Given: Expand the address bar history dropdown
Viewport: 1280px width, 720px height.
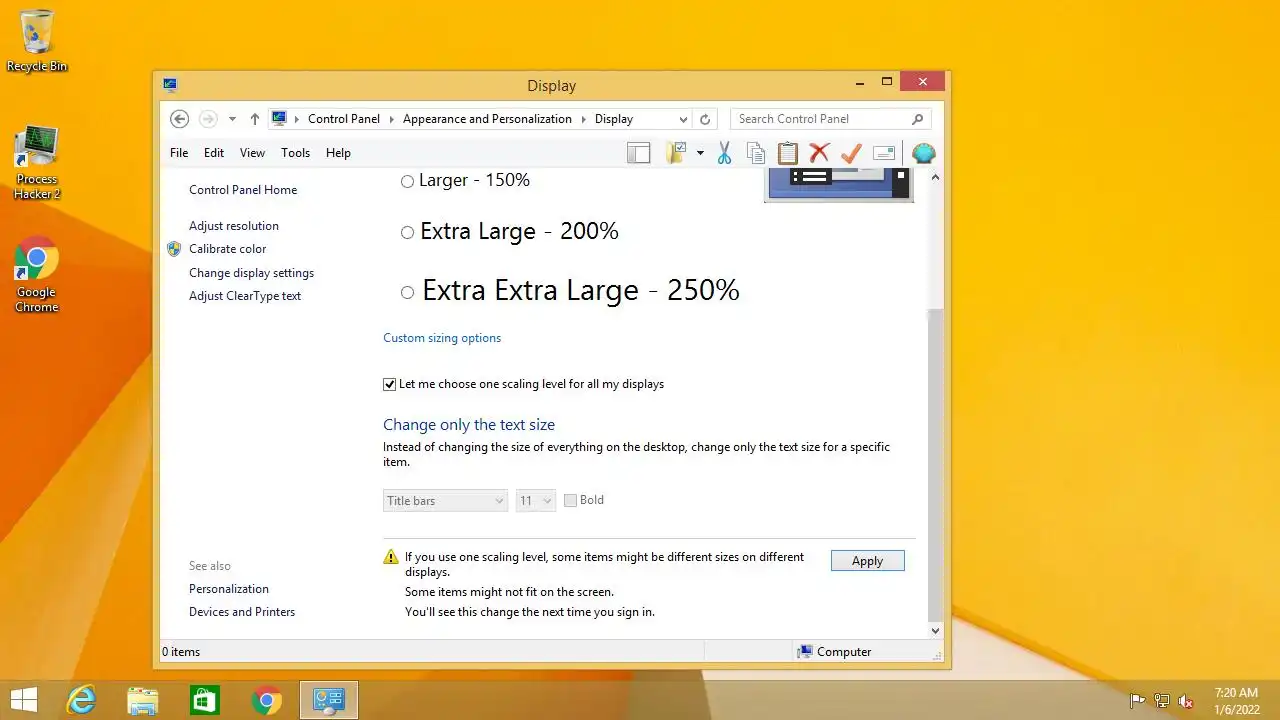Looking at the screenshot, I should [x=683, y=119].
